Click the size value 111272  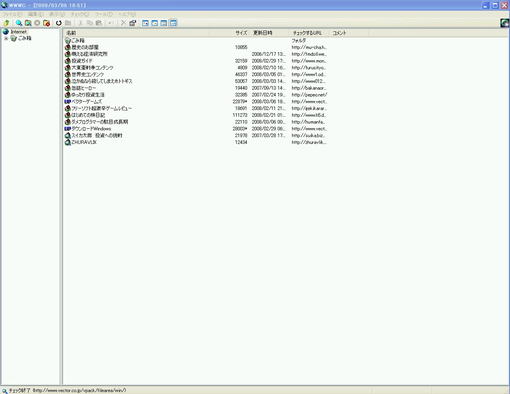[x=240, y=115]
